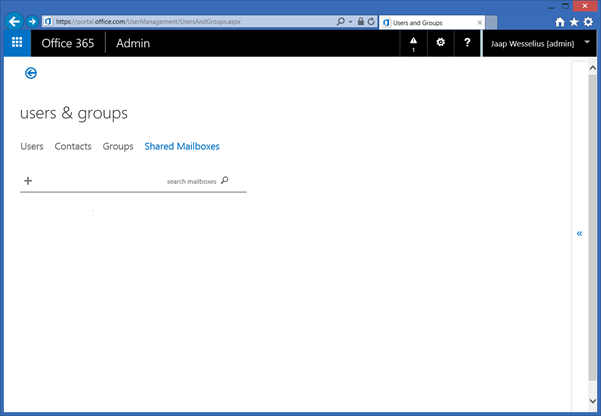The width and height of the screenshot is (601, 416).
Task: Switch to the Contacts tab
Action: coord(73,146)
